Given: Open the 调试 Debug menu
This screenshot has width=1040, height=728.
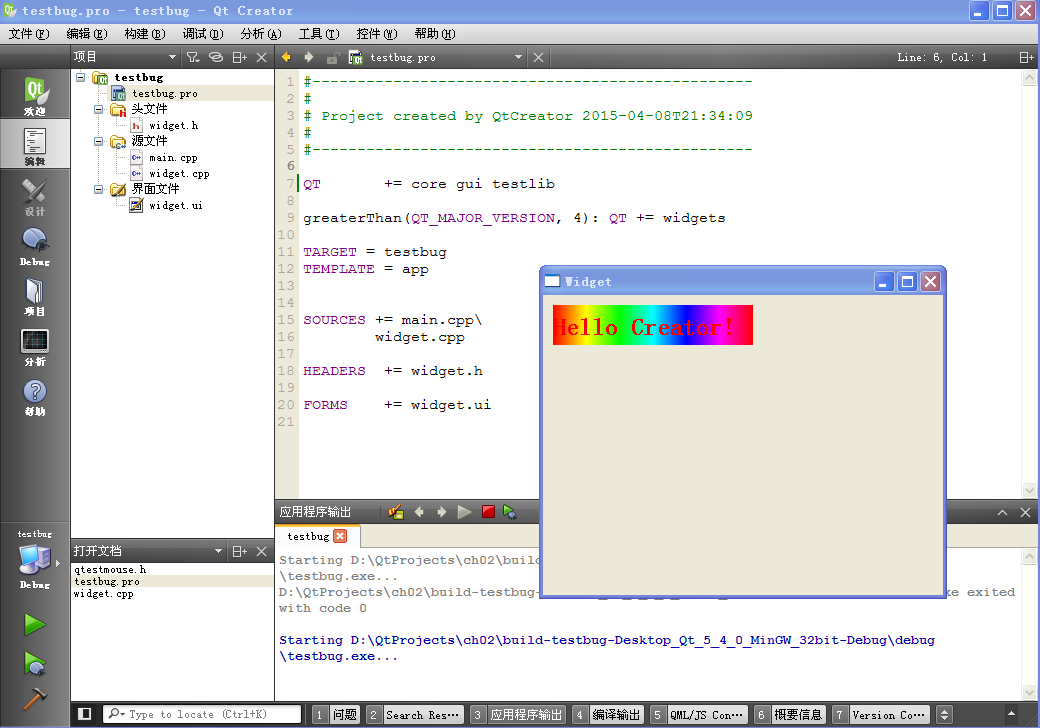Looking at the screenshot, I should [203, 34].
